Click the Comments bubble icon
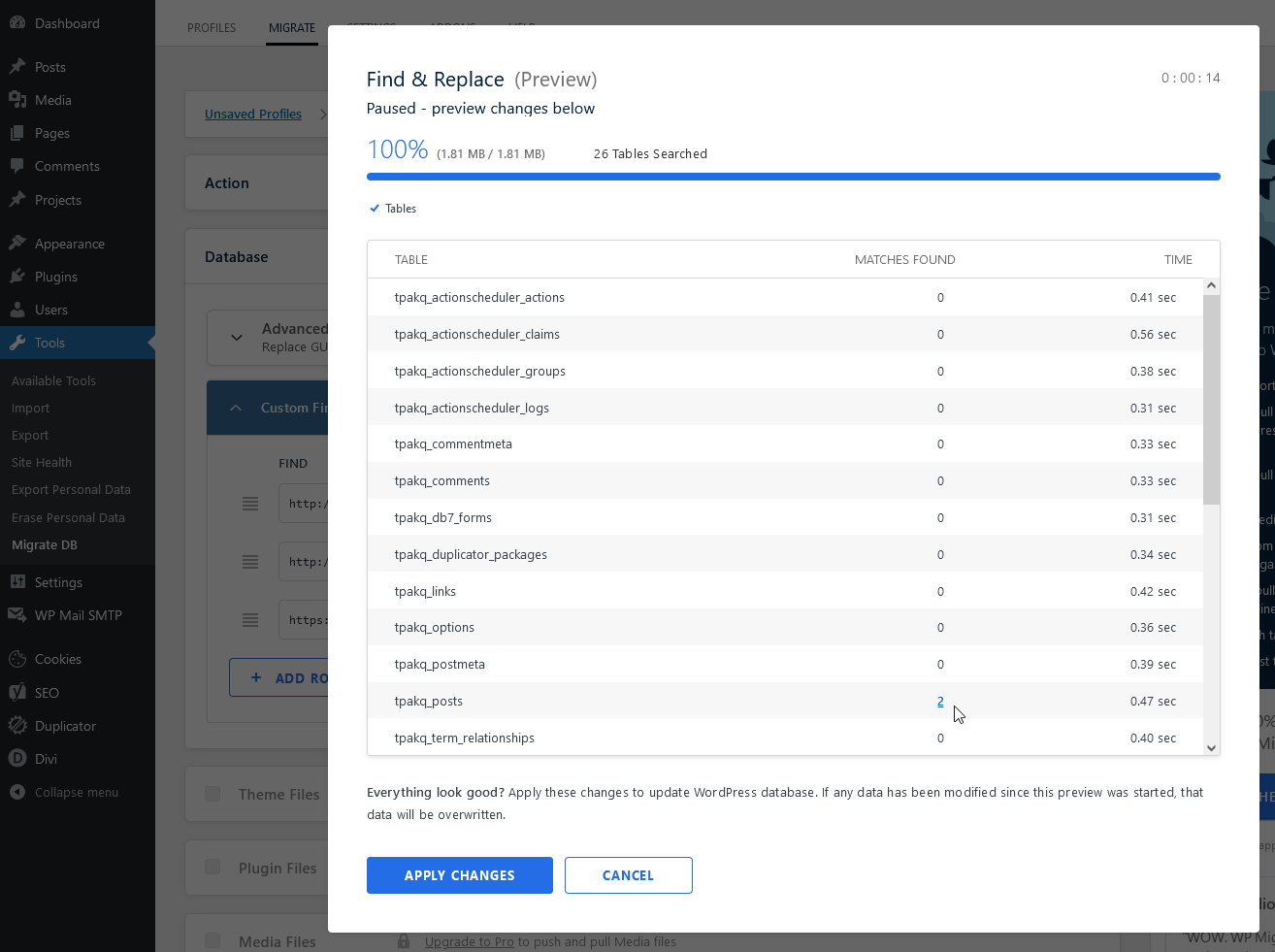Viewport: 1275px width, 952px height. point(17,166)
